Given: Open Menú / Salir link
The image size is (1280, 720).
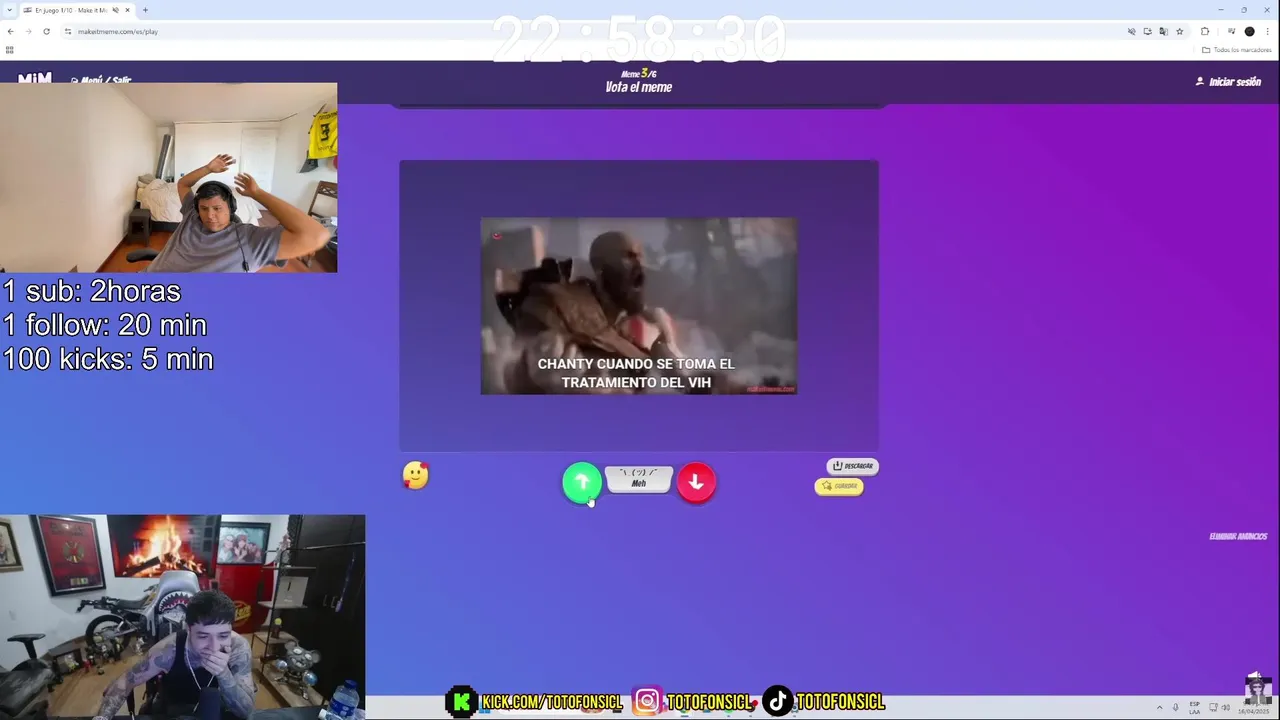Looking at the screenshot, I should pyautogui.click(x=101, y=80).
